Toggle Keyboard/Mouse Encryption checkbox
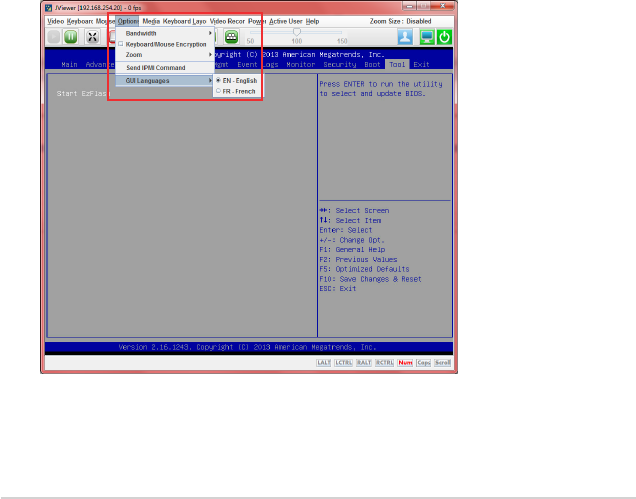636x499 pixels. point(120,44)
